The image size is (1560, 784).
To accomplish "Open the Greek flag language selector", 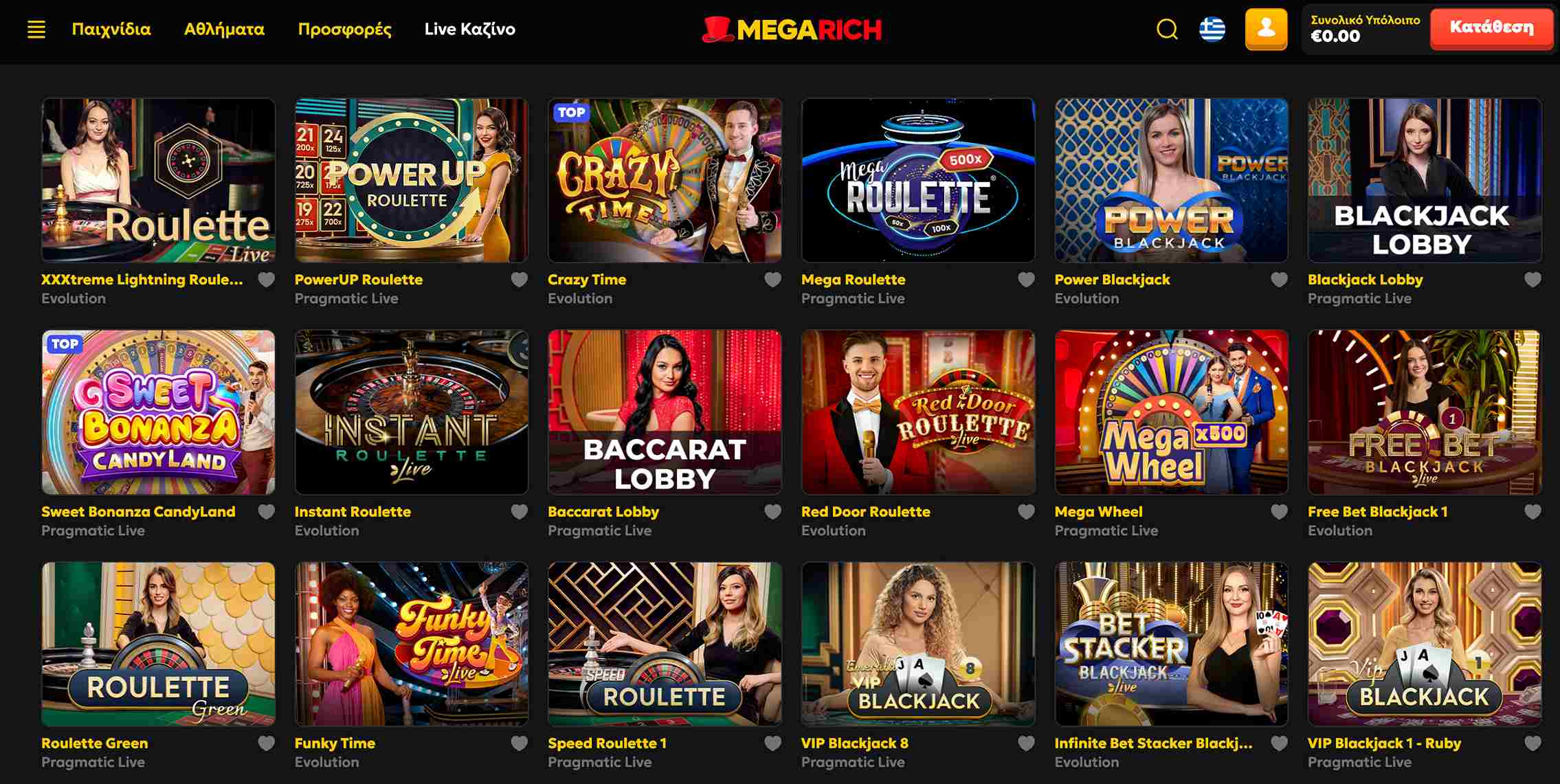I will tap(1212, 30).
